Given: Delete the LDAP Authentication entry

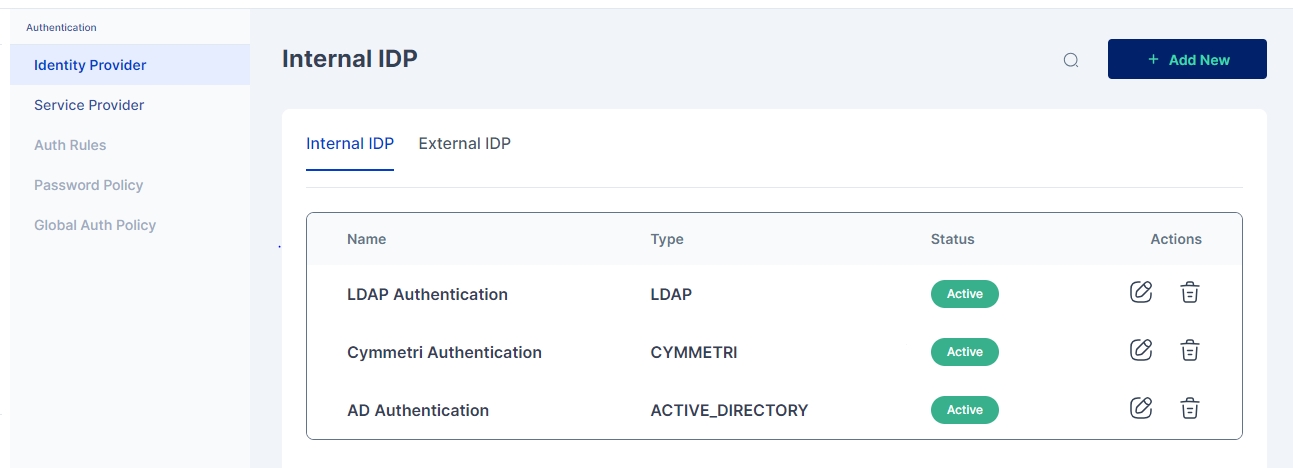Looking at the screenshot, I should pyautogui.click(x=1189, y=292).
